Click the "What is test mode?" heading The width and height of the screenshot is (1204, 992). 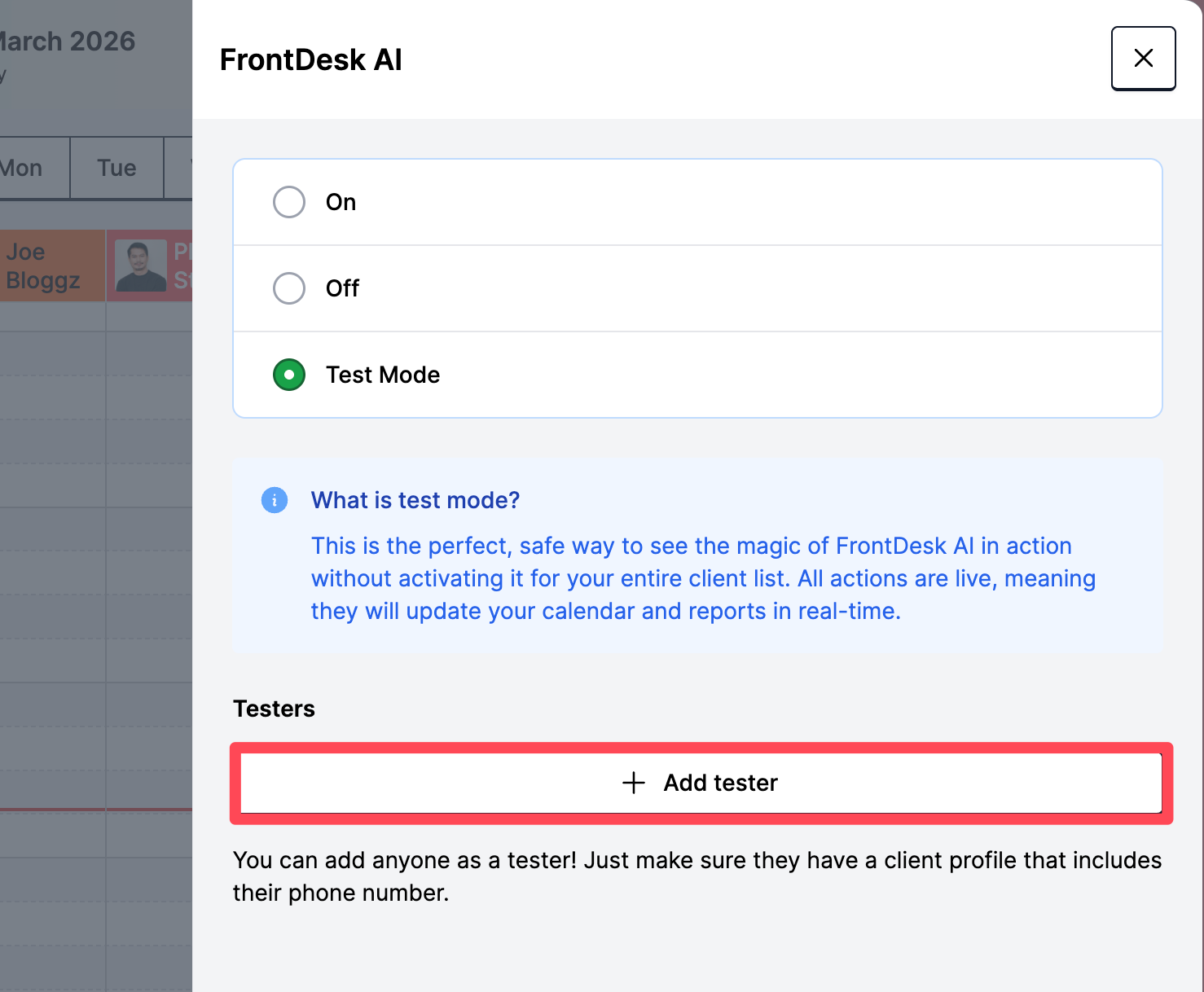[x=415, y=500]
